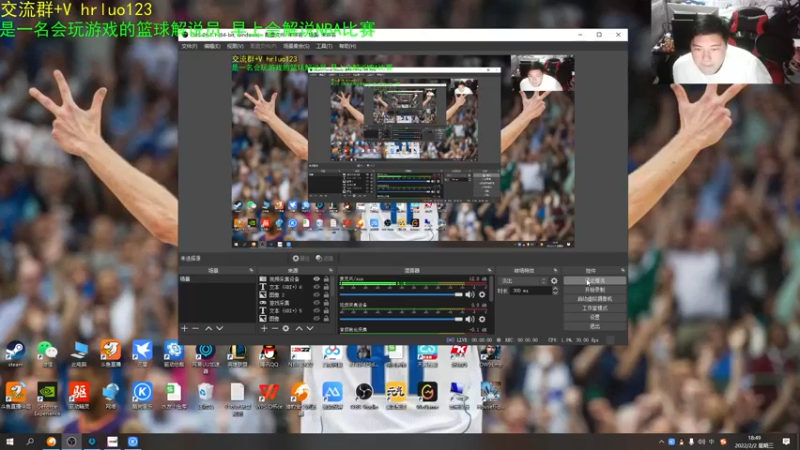The height and width of the screenshot is (450, 800).
Task: Open the 编辑(E) menu
Action: coord(212,46)
